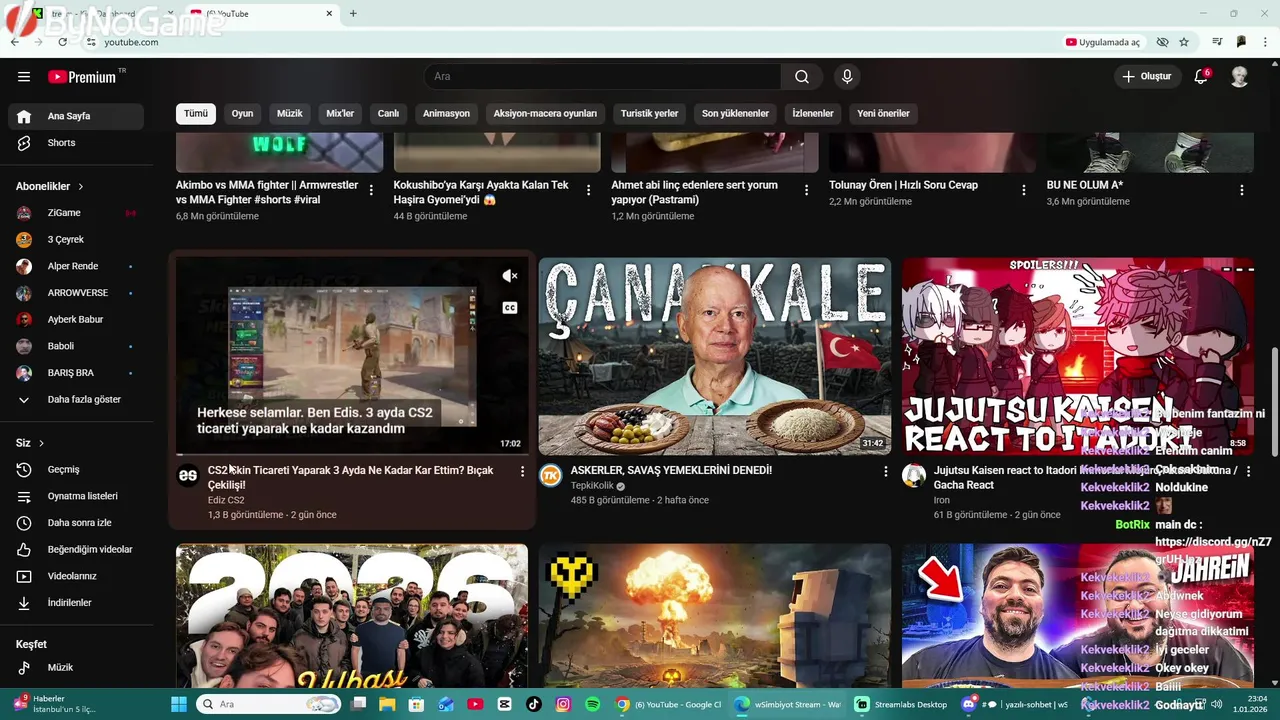Open options for CS2 Skin Ticareti video
Screen dimensions: 1280x720
[522, 471]
